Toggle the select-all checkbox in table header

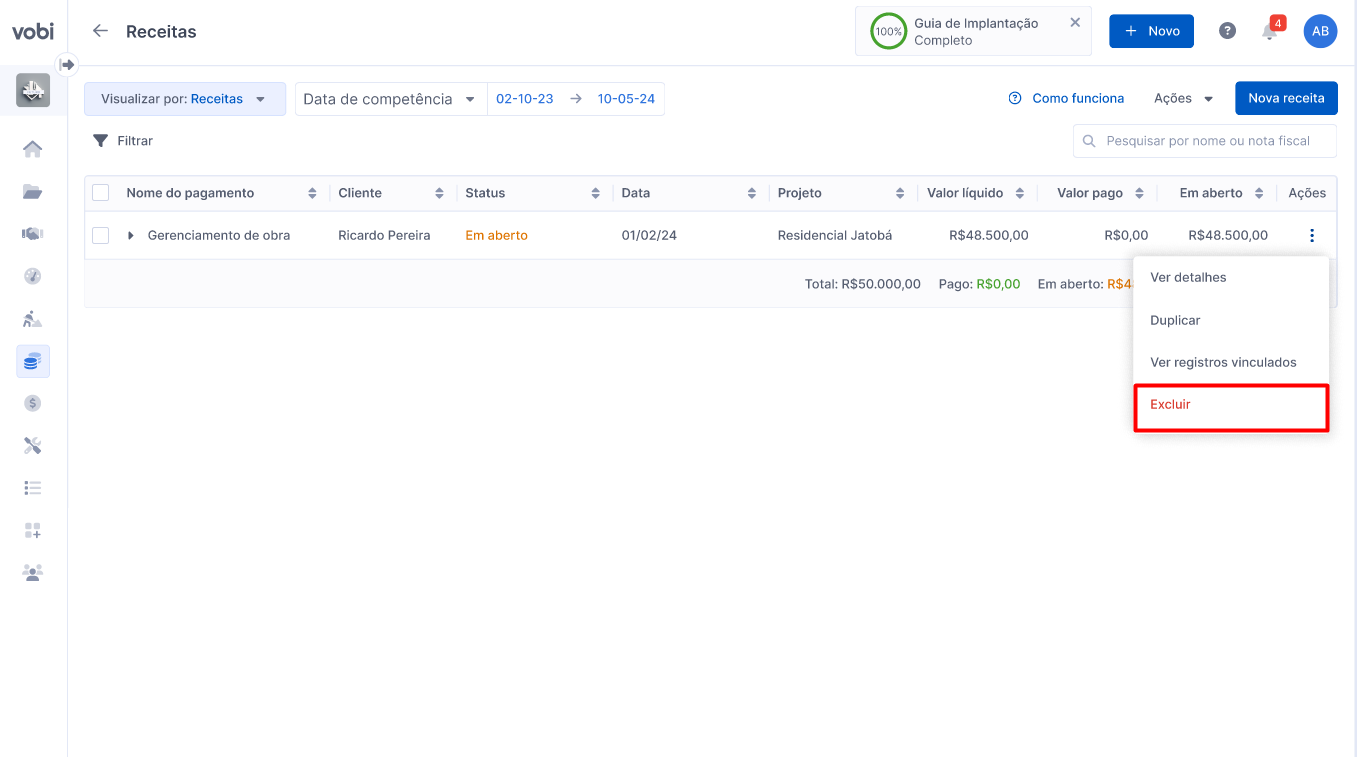100,193
